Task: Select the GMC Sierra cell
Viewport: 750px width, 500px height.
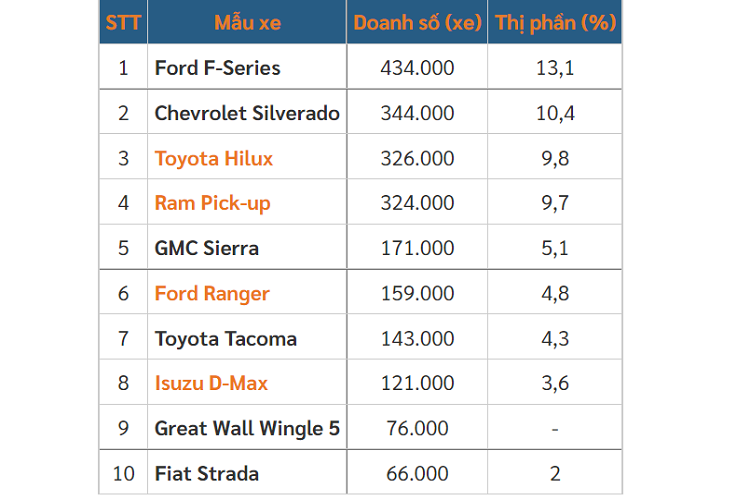Action: pos(206,248)
